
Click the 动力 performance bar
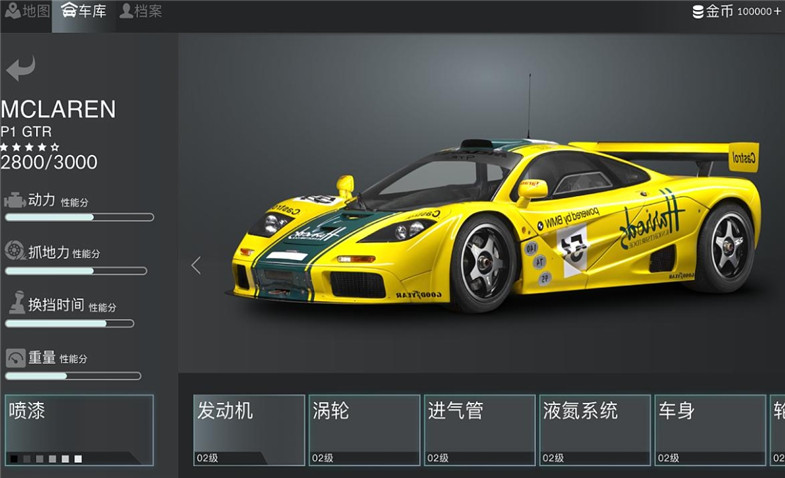coord(79,217)
